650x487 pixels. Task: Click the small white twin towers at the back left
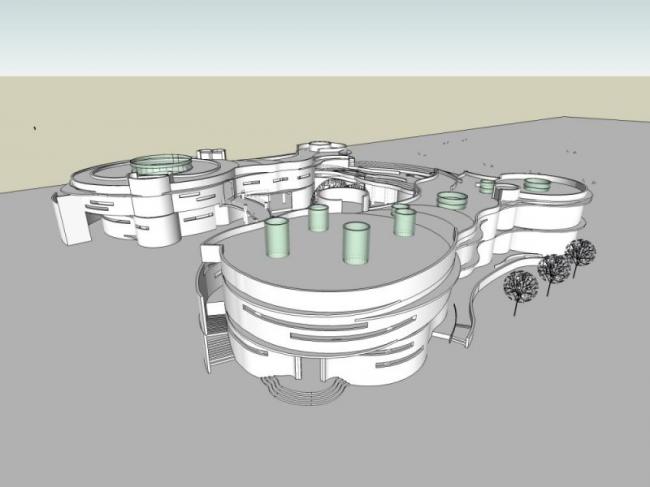tap(211, 155)
